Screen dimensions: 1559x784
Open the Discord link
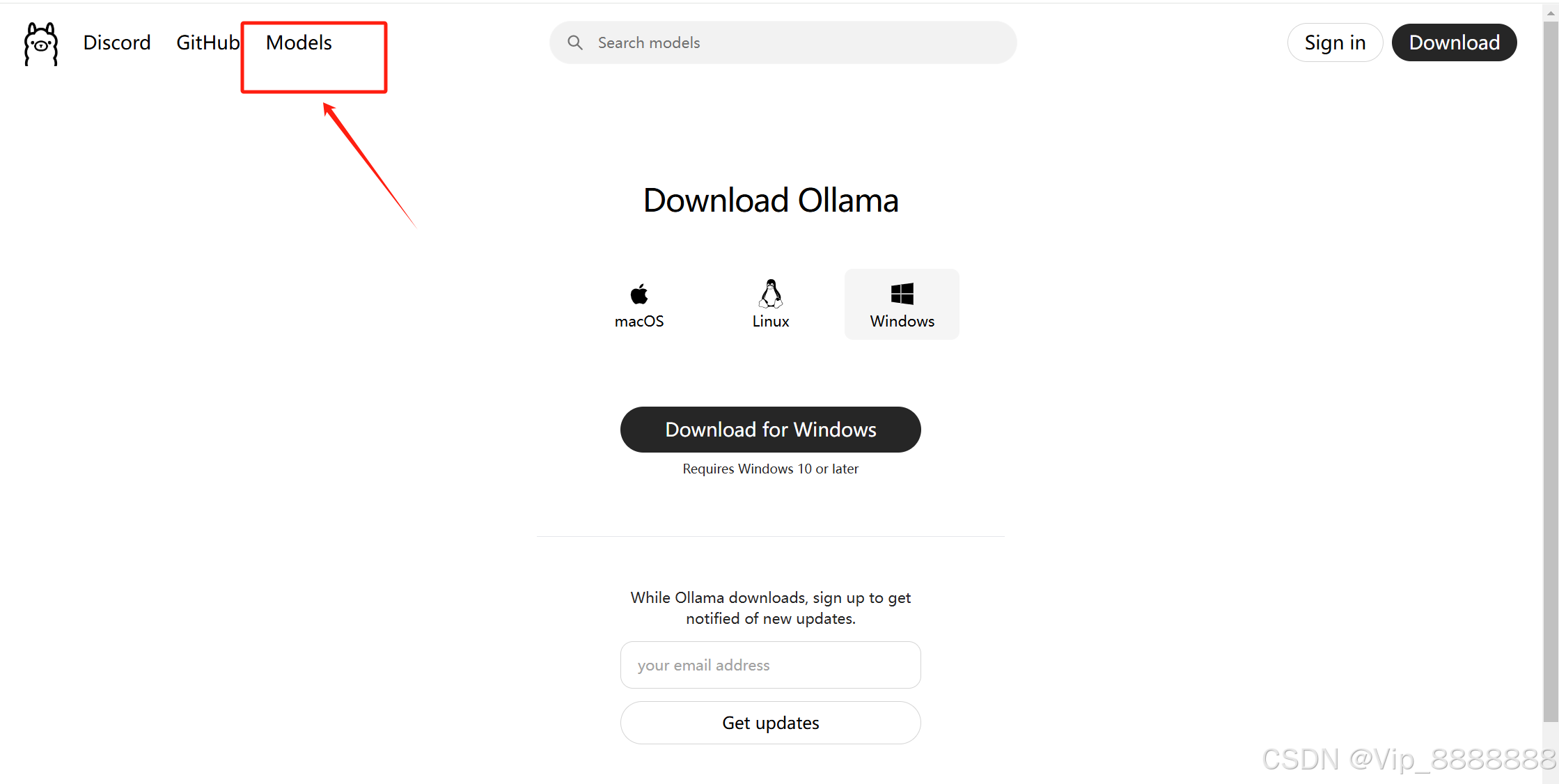tap(117, 42)
